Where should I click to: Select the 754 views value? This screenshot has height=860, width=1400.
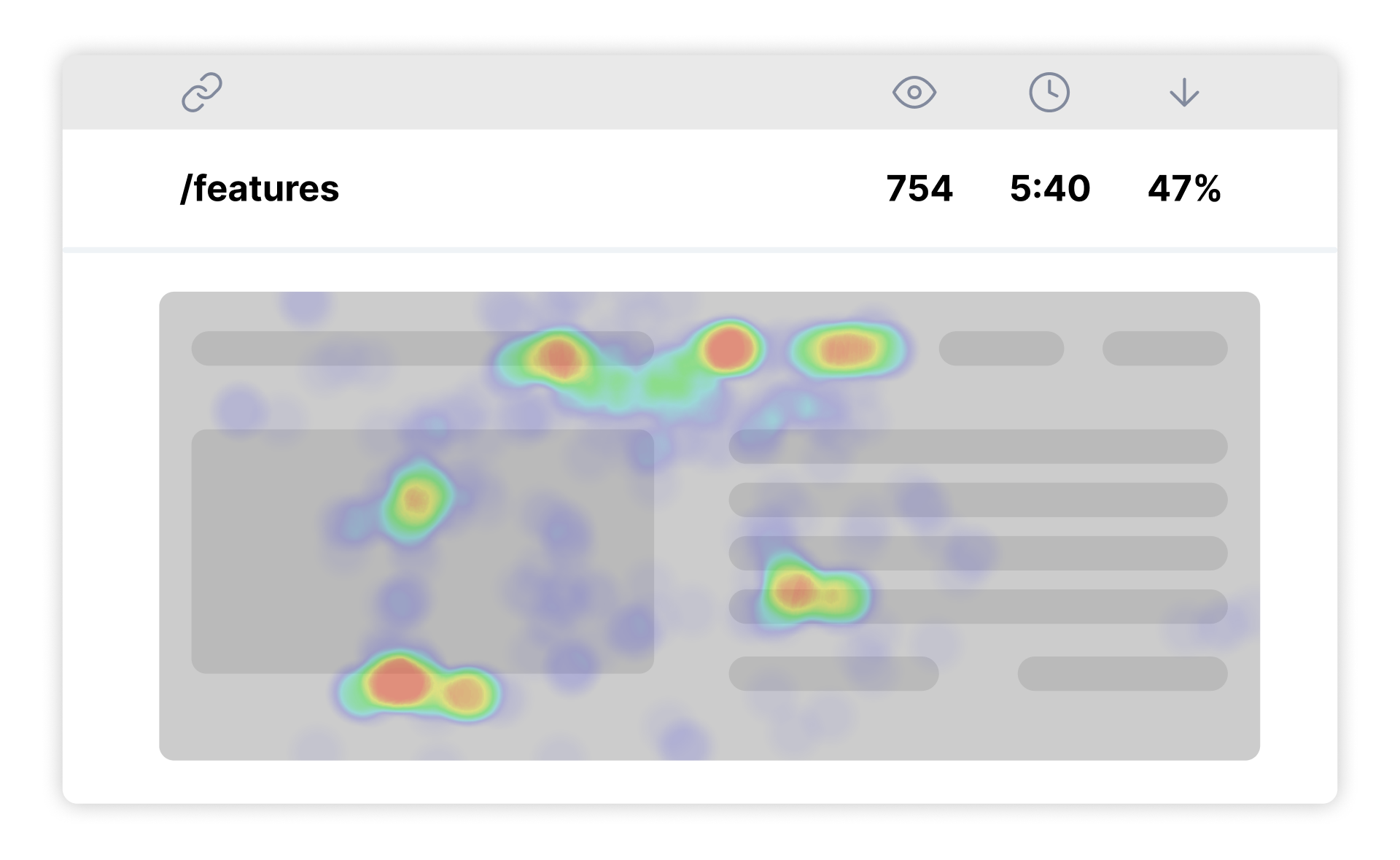click(919, 189)
